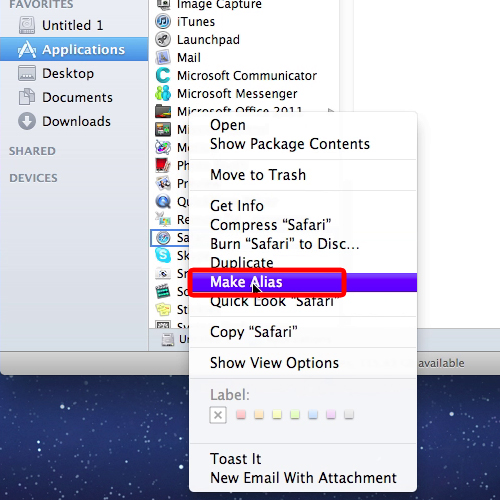Apply orange label color
The height and width of the screenshot is (500, 500).
tap(259, 415)
